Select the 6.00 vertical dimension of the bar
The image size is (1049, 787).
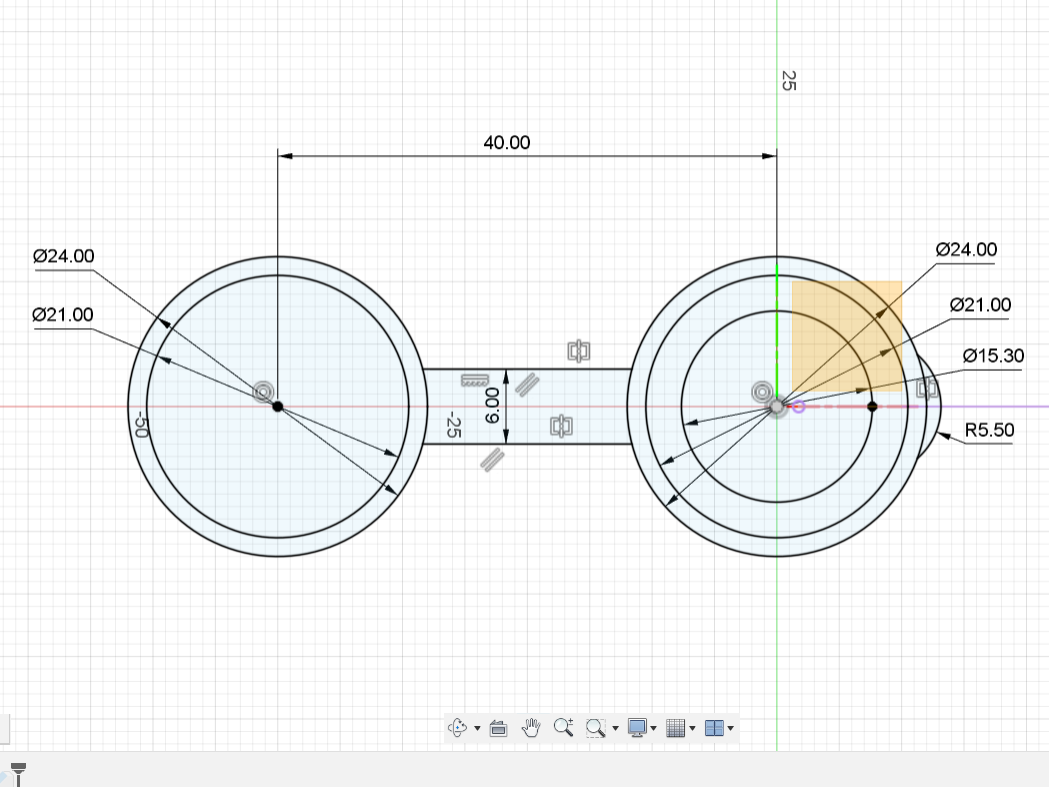tap(491, 406)
